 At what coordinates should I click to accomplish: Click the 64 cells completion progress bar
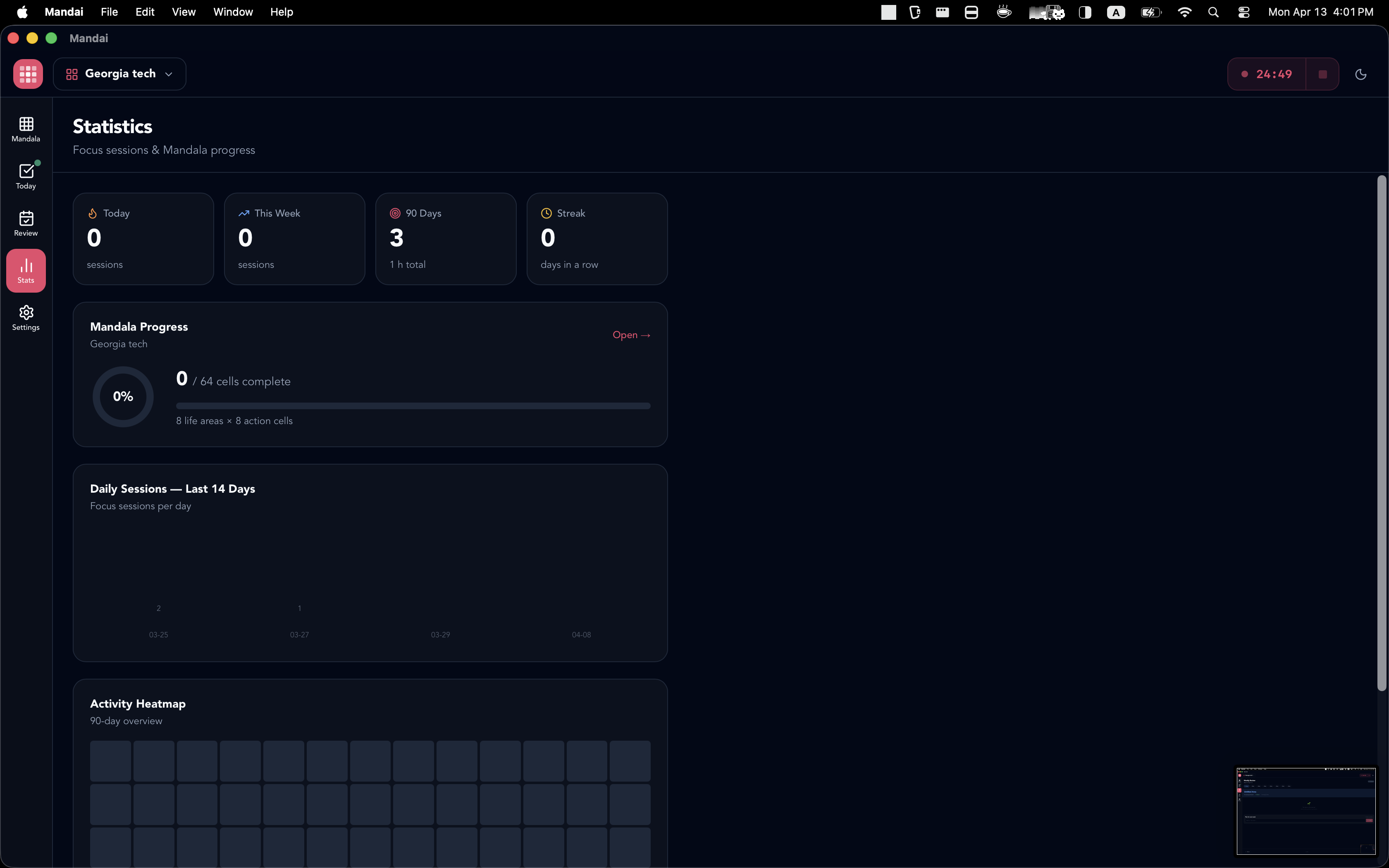point(413,405)
